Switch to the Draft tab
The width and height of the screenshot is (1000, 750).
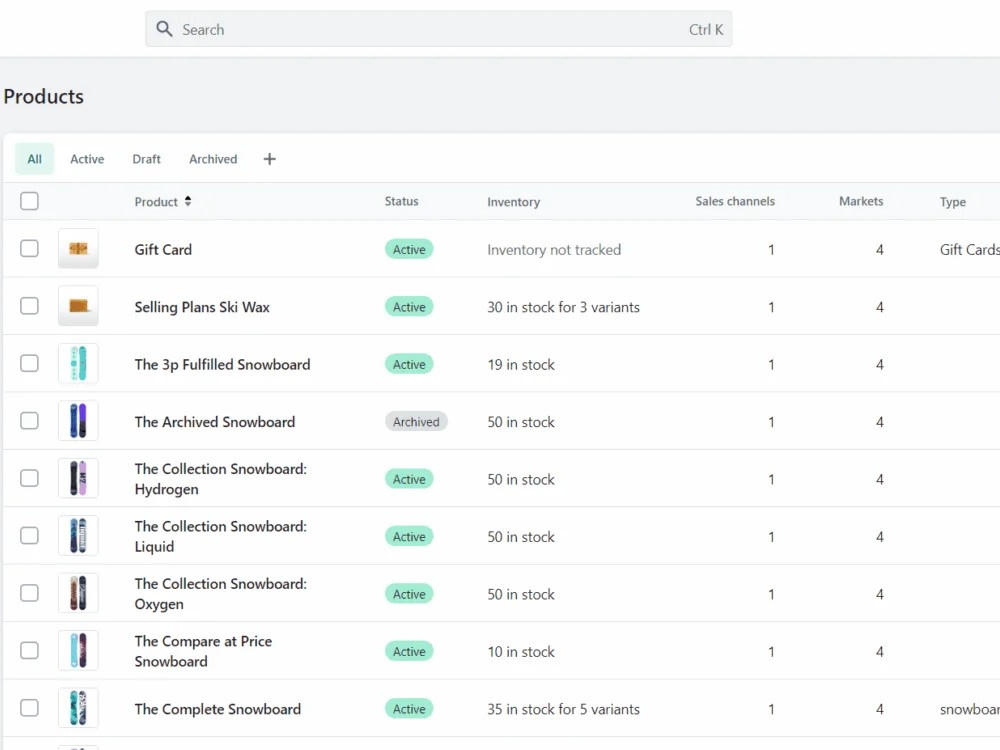(x=146, y=159)
